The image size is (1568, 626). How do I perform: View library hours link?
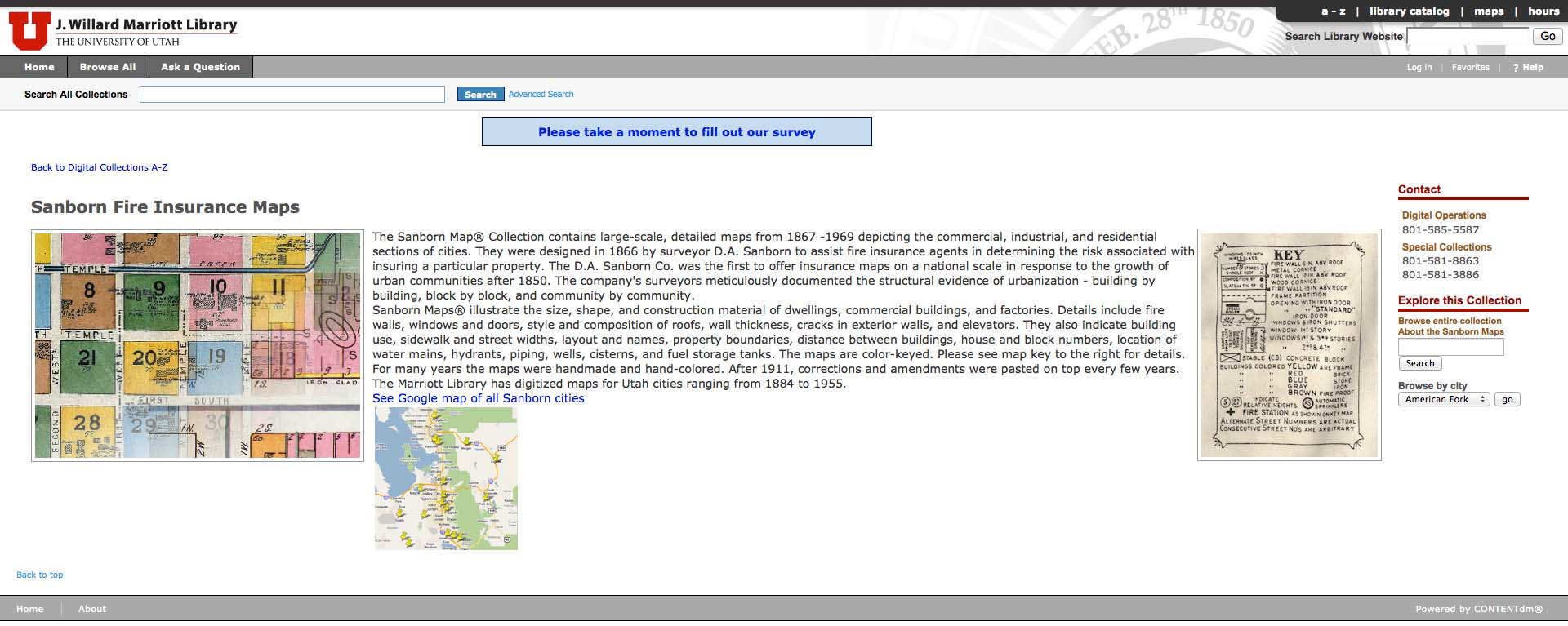1543,11
